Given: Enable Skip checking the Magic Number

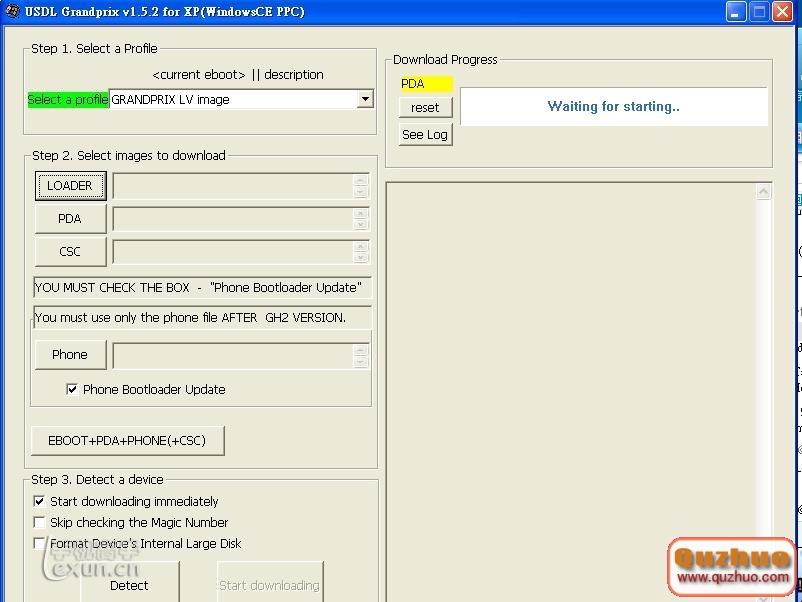Looking at the screenshot, I should click(39, 522).
